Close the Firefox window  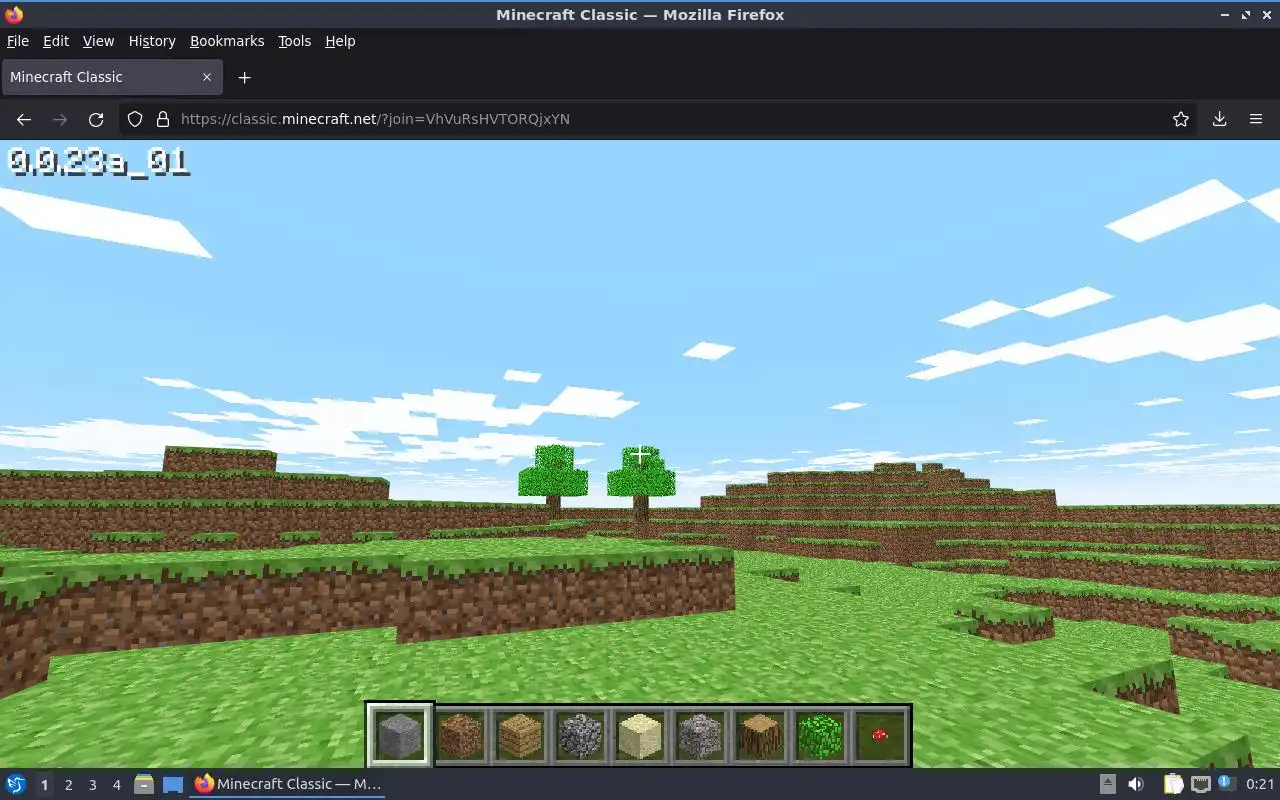click(1266, 15)
